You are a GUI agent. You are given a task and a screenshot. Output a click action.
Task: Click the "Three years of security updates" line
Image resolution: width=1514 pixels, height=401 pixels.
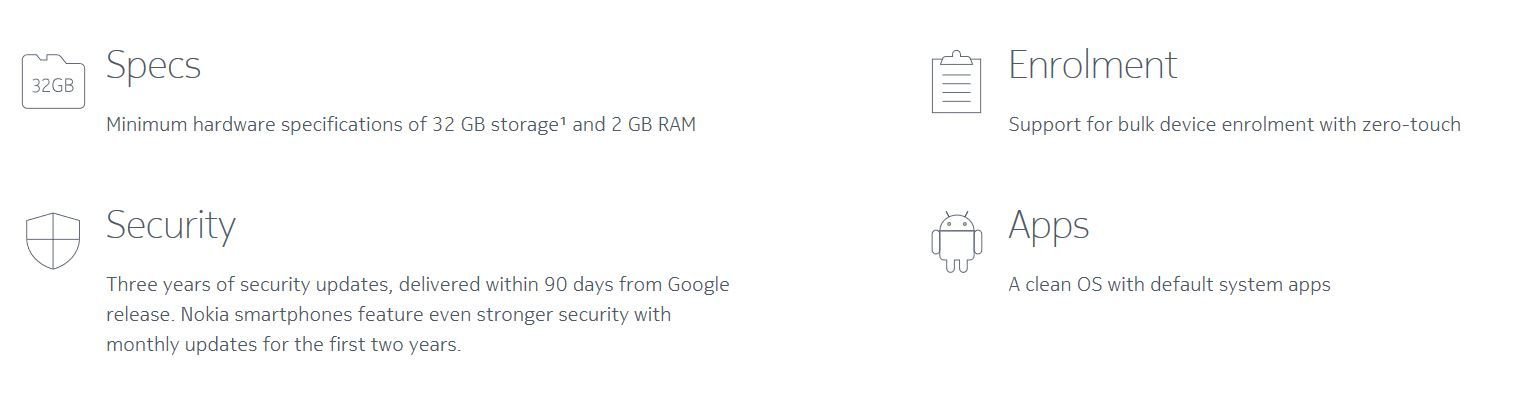coord(418,284)
